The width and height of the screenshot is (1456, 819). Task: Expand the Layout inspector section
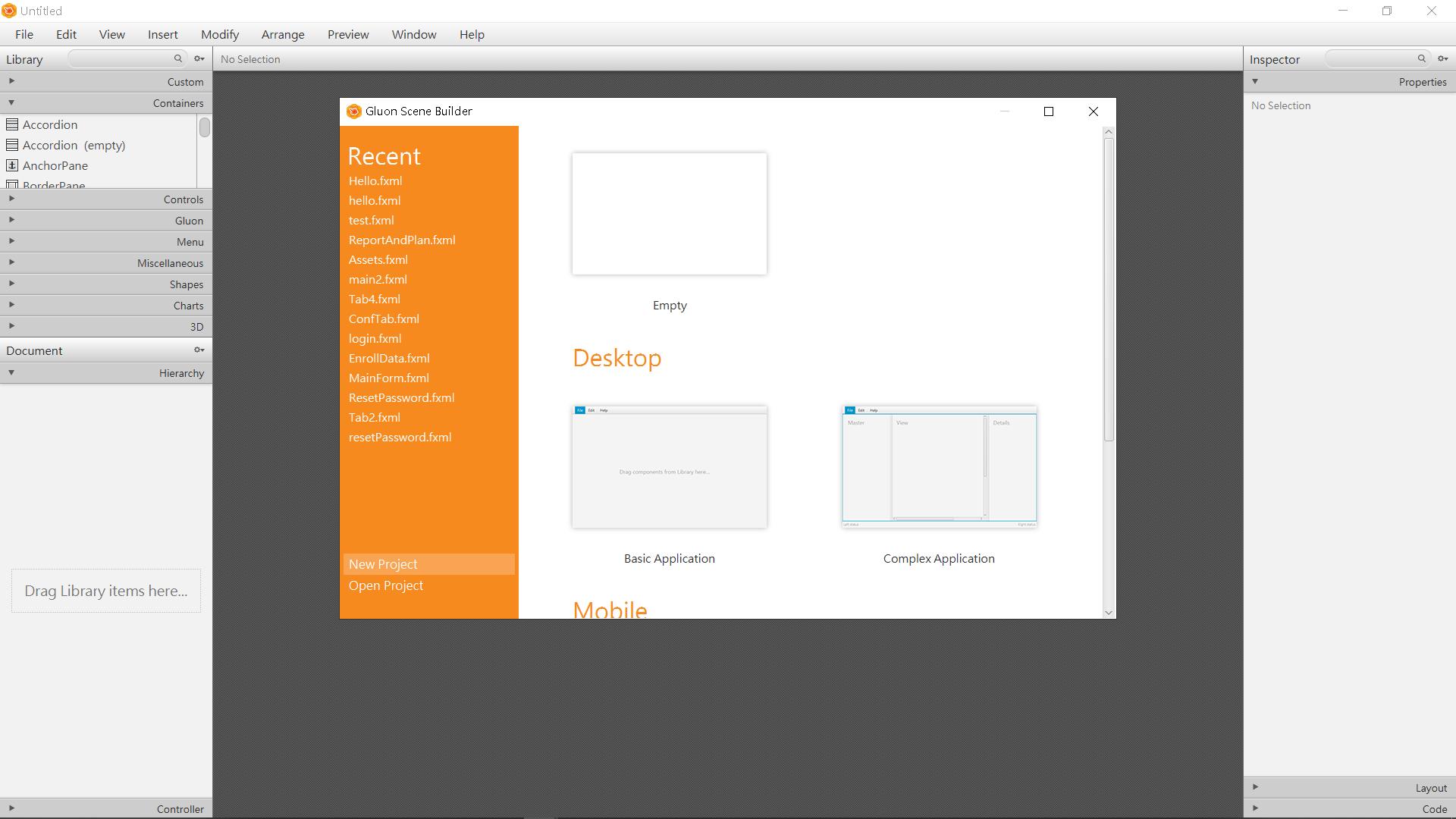coord(1255,787)
